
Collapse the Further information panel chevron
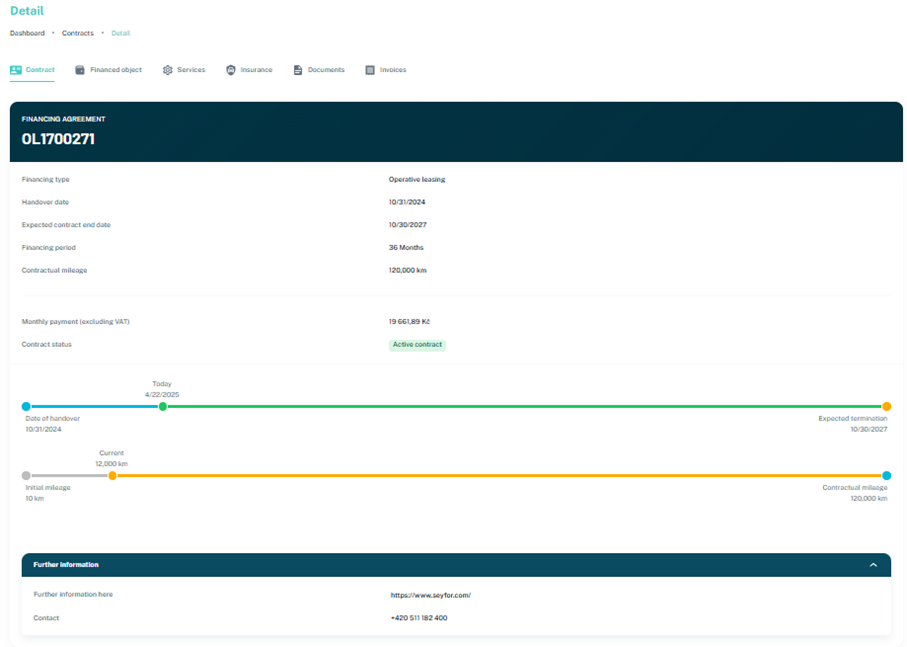873,565
